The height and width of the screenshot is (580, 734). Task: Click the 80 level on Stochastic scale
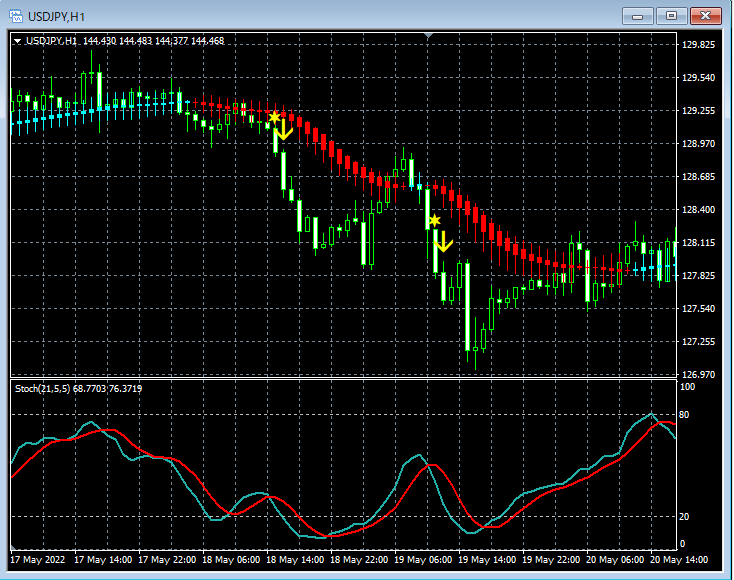click(x=684, y=415)
